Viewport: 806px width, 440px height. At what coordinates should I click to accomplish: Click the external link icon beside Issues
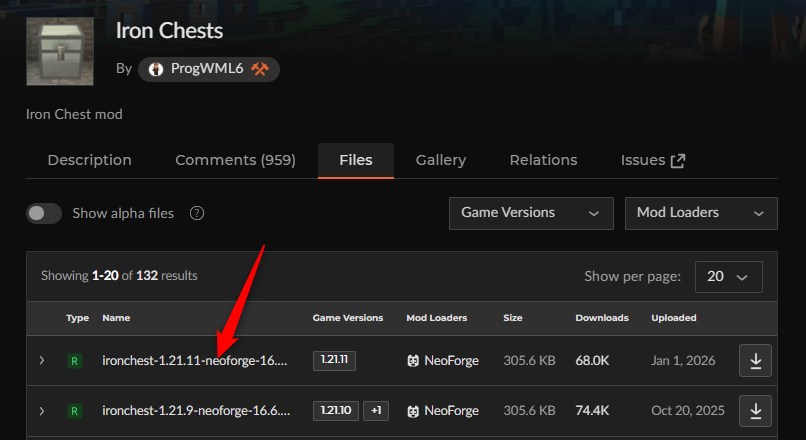point(678,161)
